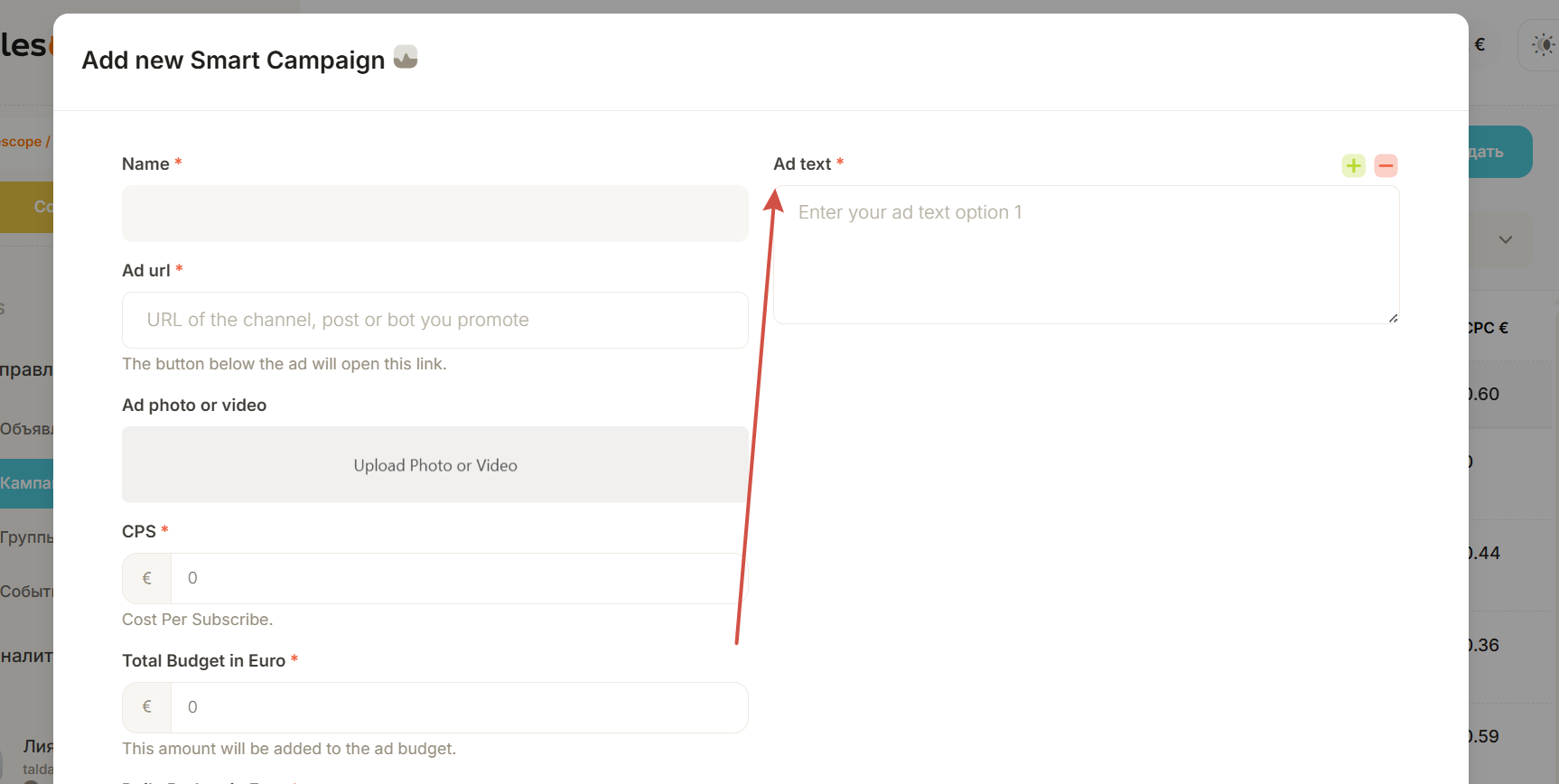The image size is (1559, 784).
Task: Select the CPS amount field
Action: (458, 578)
